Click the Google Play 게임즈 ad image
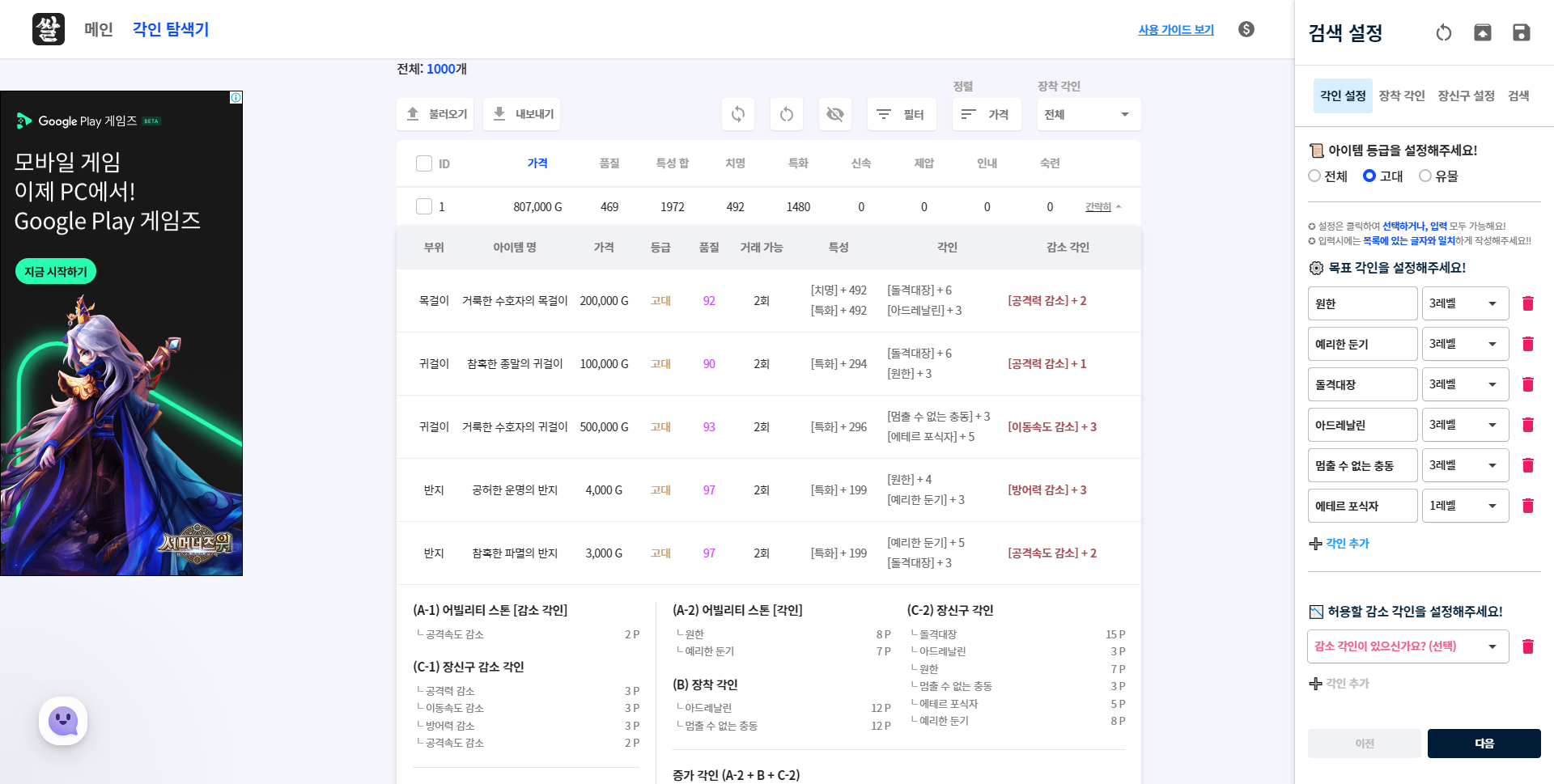The width and height of the screenshot is (1554, 784). [x=121, y=333]
